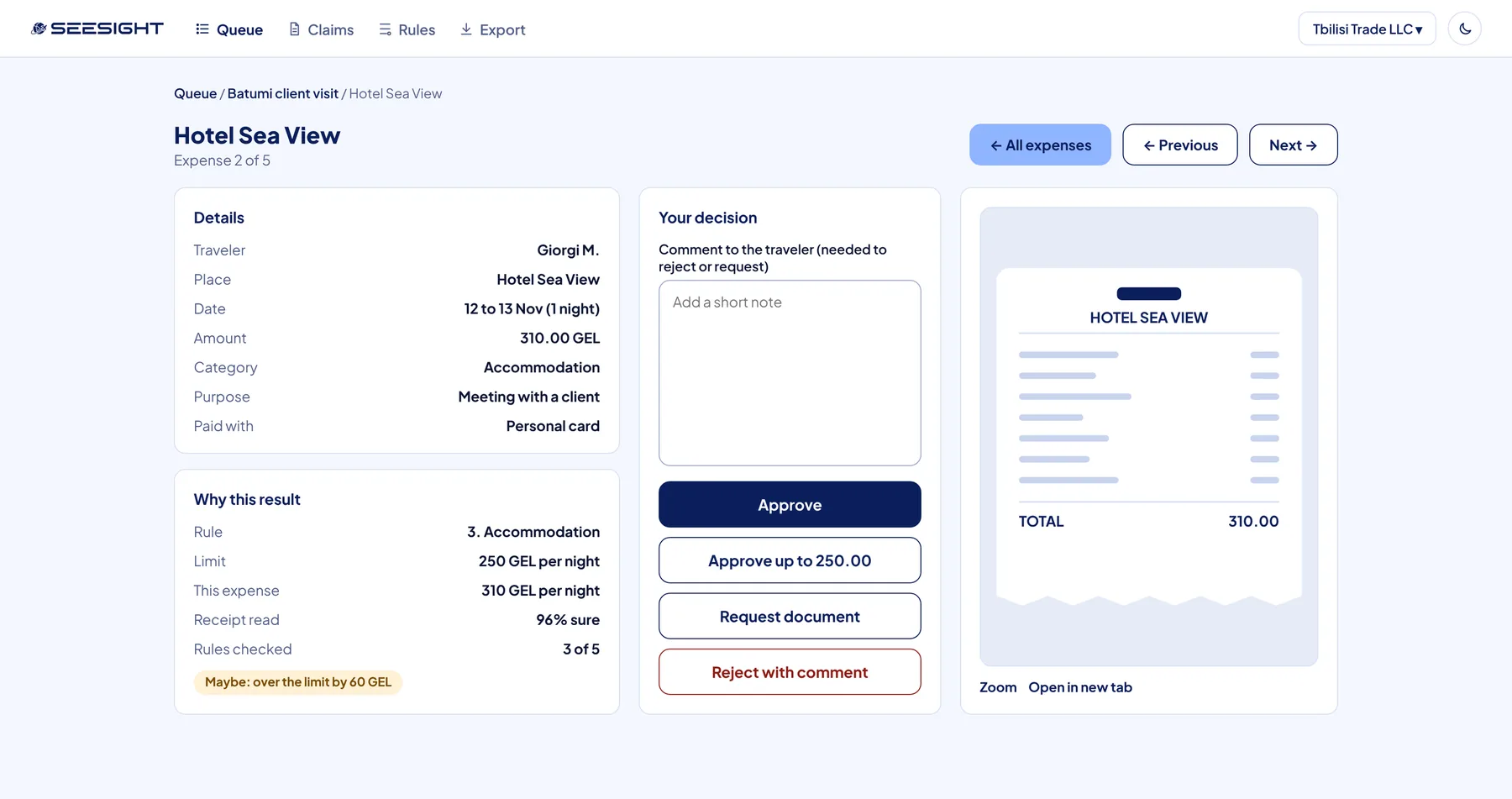Click the Hotel Sea View page heading
The image size is (1512, 799).
257,135
